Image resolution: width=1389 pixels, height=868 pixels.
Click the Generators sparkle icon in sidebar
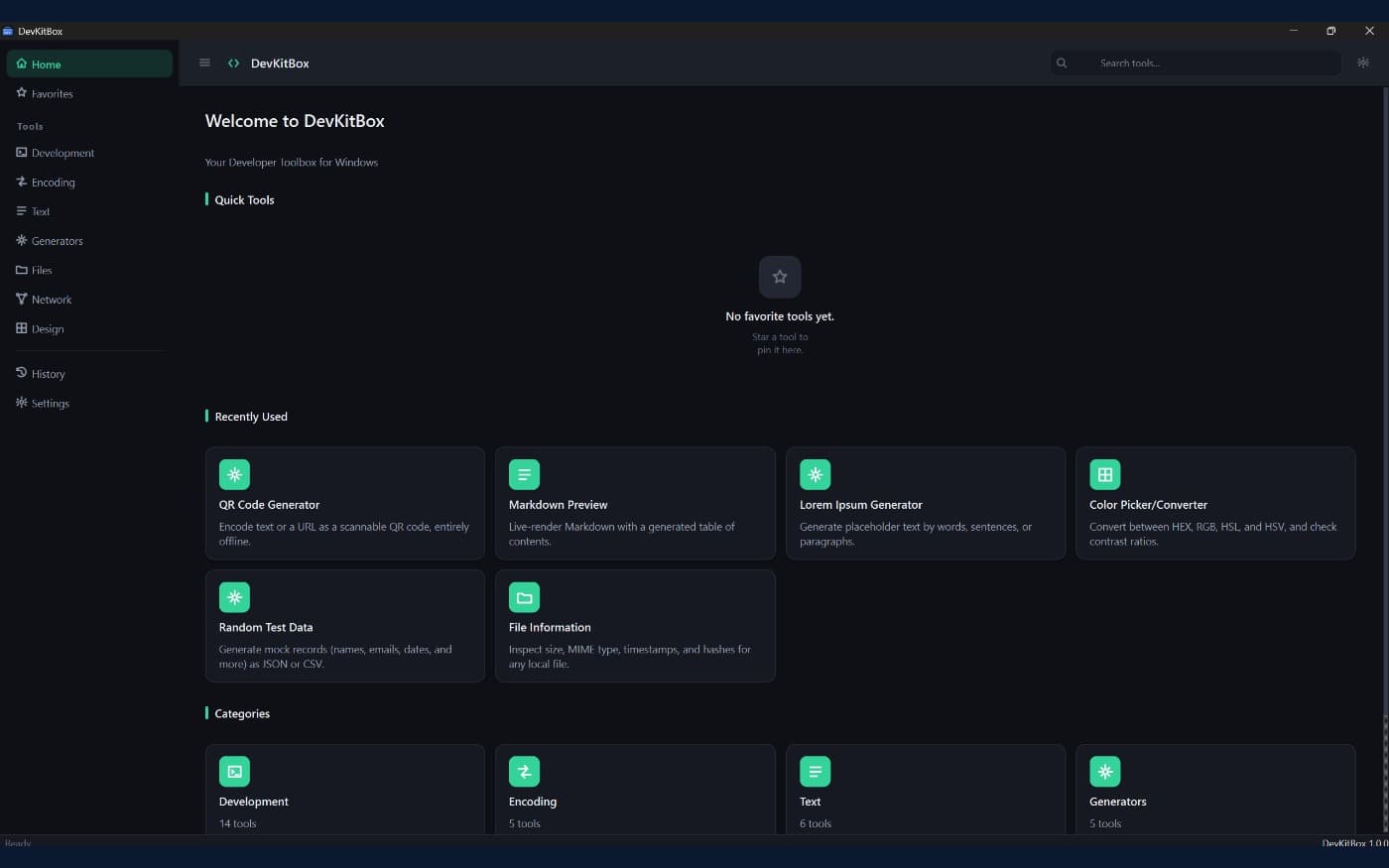click(x=21, y=240)
